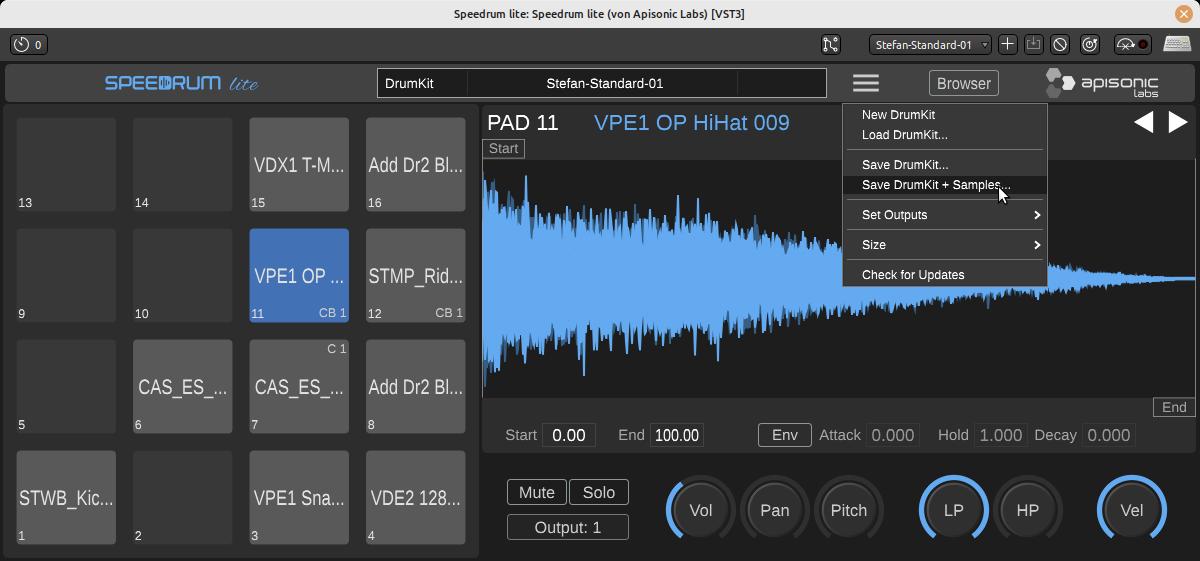Viewport: 1200px width, 561px height.
Task: Select pad 3 VPE1 Sna...
Action: pyautogui.click(x=299, y=498)
